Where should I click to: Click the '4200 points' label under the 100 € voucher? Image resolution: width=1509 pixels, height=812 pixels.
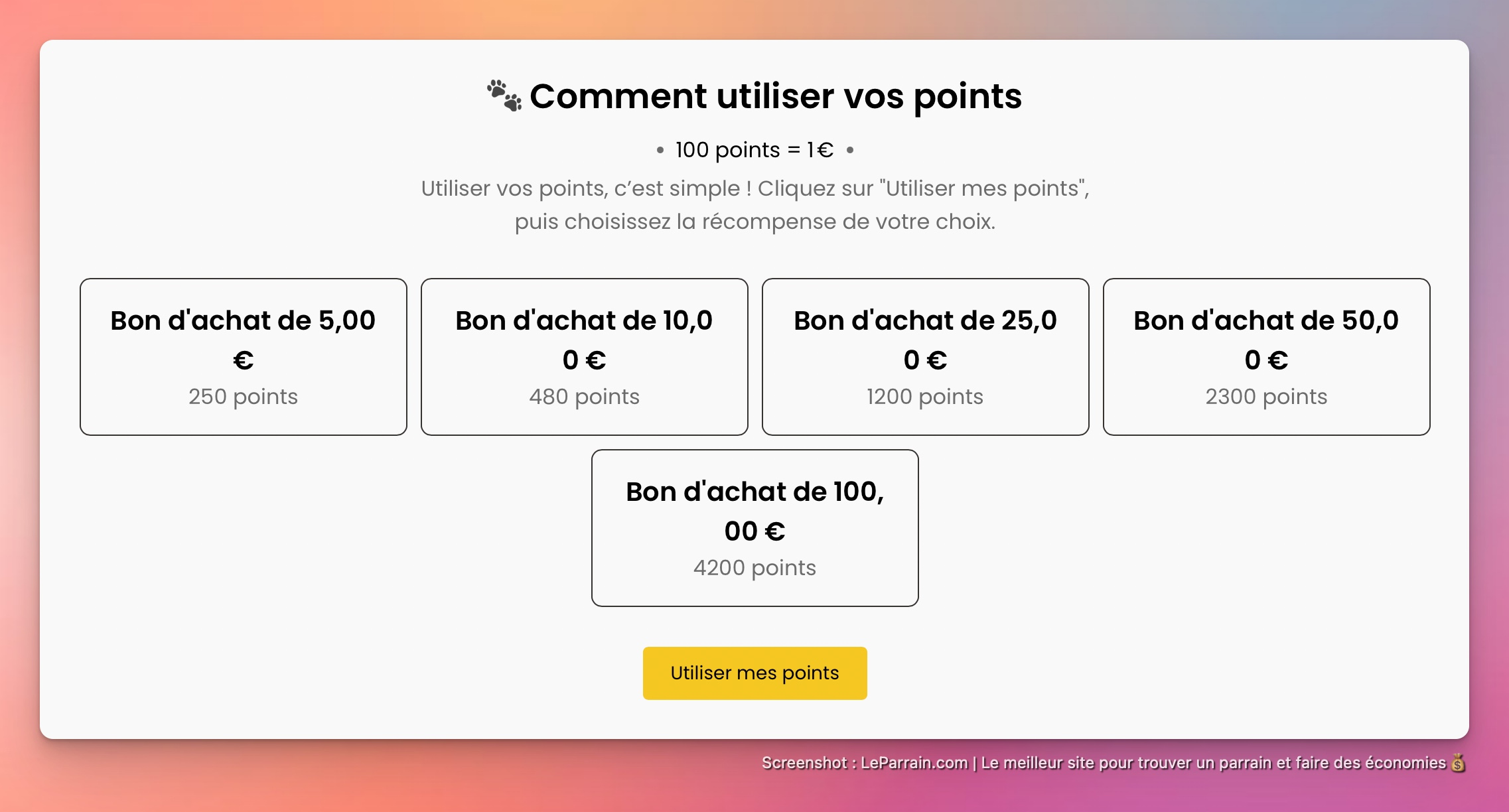pyautogui.click(x=754, y=567)
